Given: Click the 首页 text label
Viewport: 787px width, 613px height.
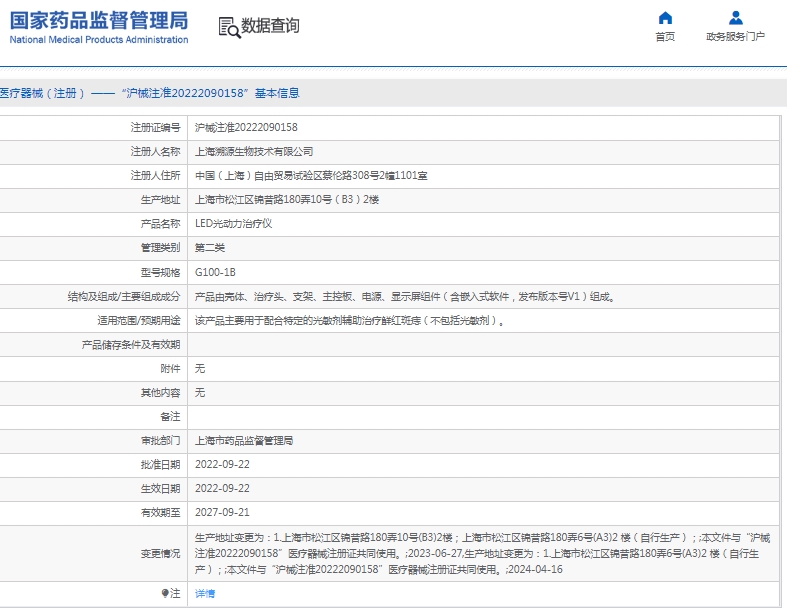Looking at the screenshot, I should click(x=665, y=37).
